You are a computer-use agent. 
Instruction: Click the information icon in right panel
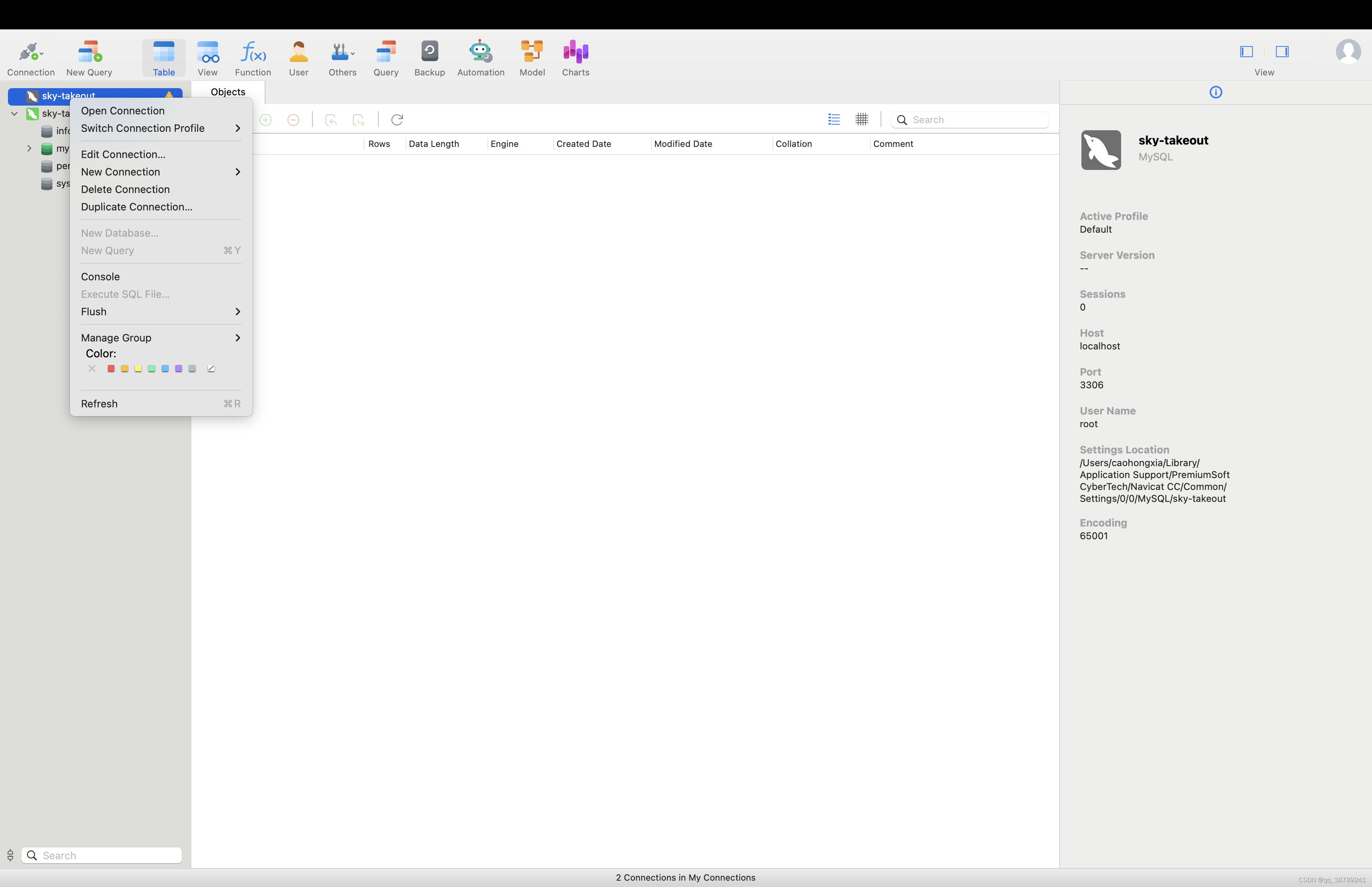coord(1216,92)
